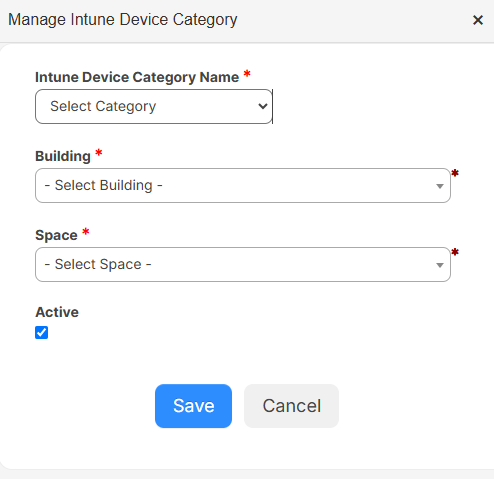The image size is (494, 479).
Task: Click the Active label text
Action: coord(57,312)
